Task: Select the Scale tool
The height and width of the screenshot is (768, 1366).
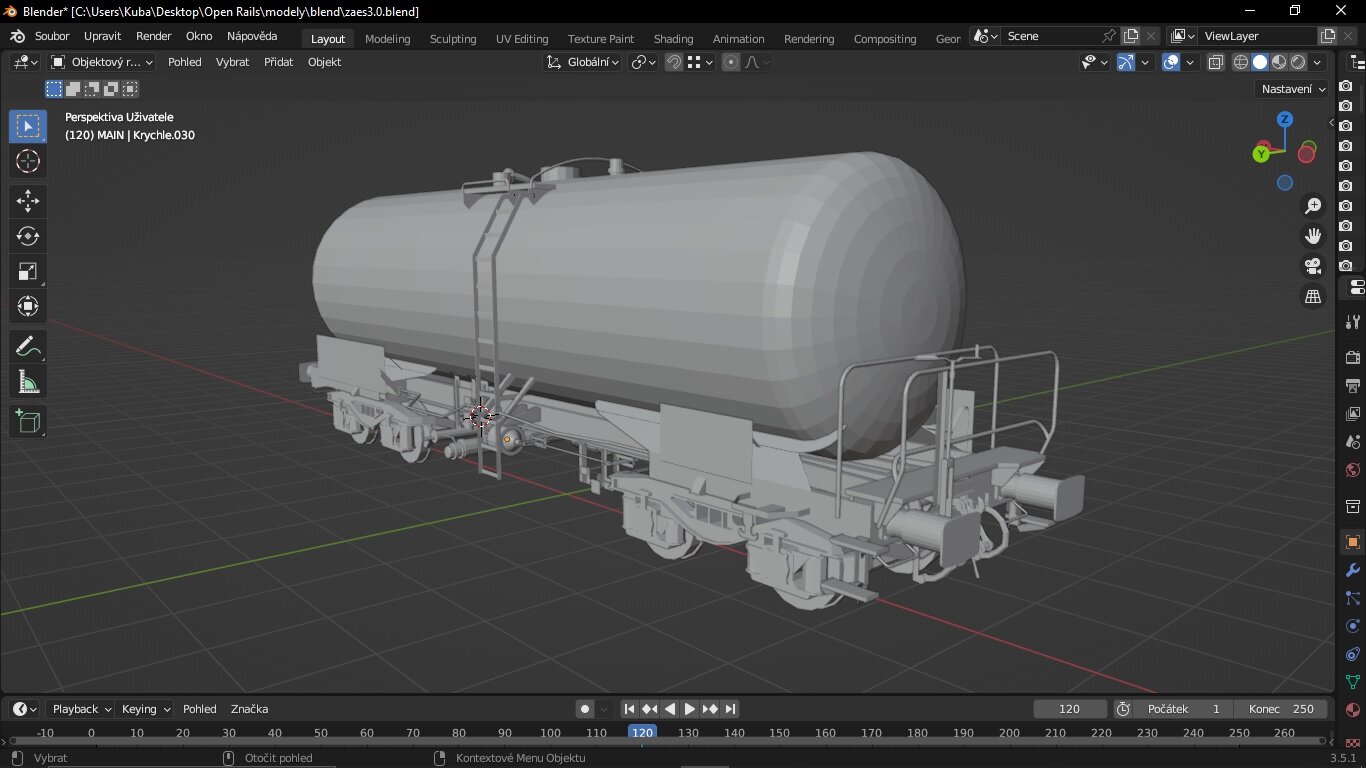Action: 28,271
